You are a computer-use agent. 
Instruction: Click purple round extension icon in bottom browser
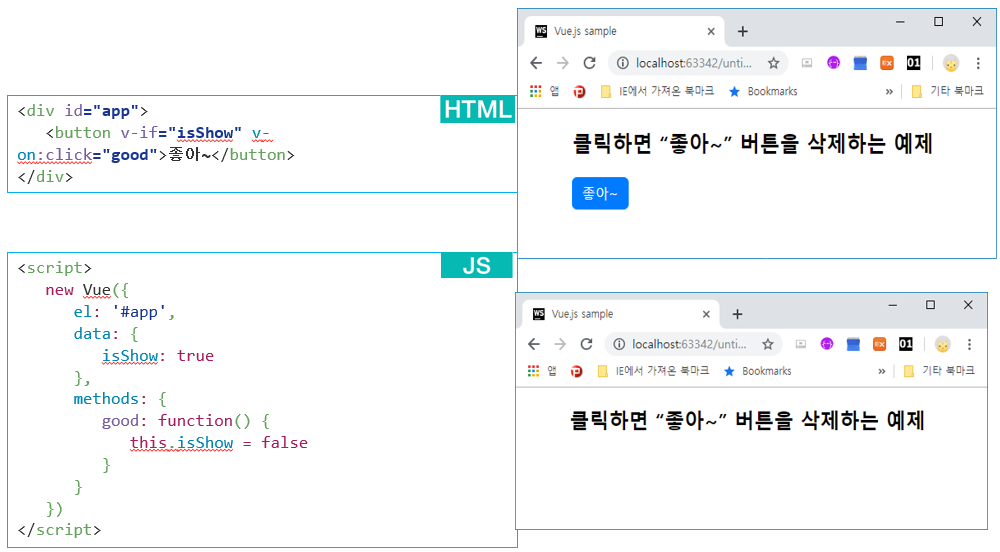827,344
